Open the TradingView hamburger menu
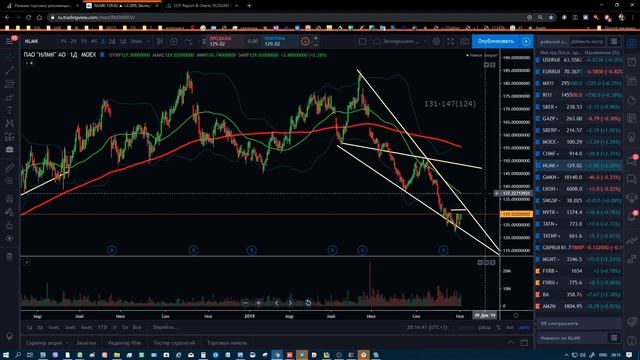This screenshot has width=640, height=360. pos(9,41)
